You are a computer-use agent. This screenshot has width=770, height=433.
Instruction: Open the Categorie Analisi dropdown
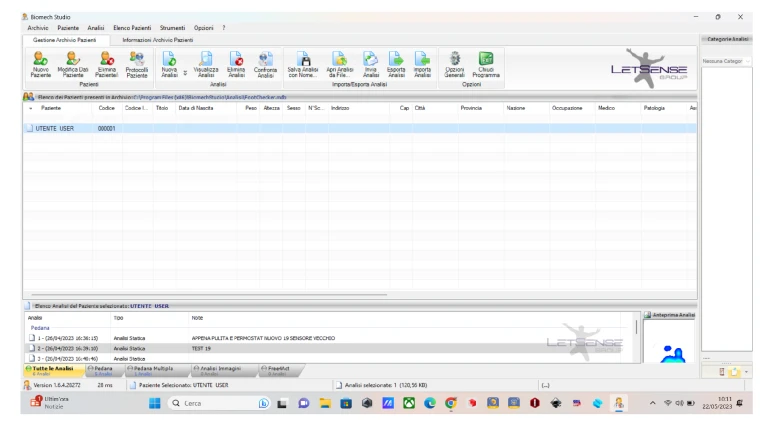[x=726, y=62]
